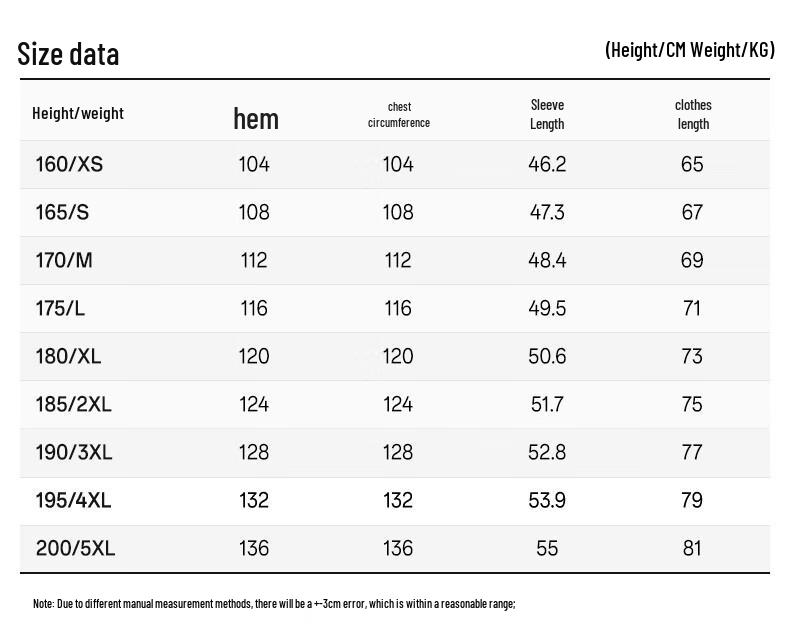The width and height of the screenshot is (790, 624).
Task: Select the 175/L size row label
Action: (60, 308)
